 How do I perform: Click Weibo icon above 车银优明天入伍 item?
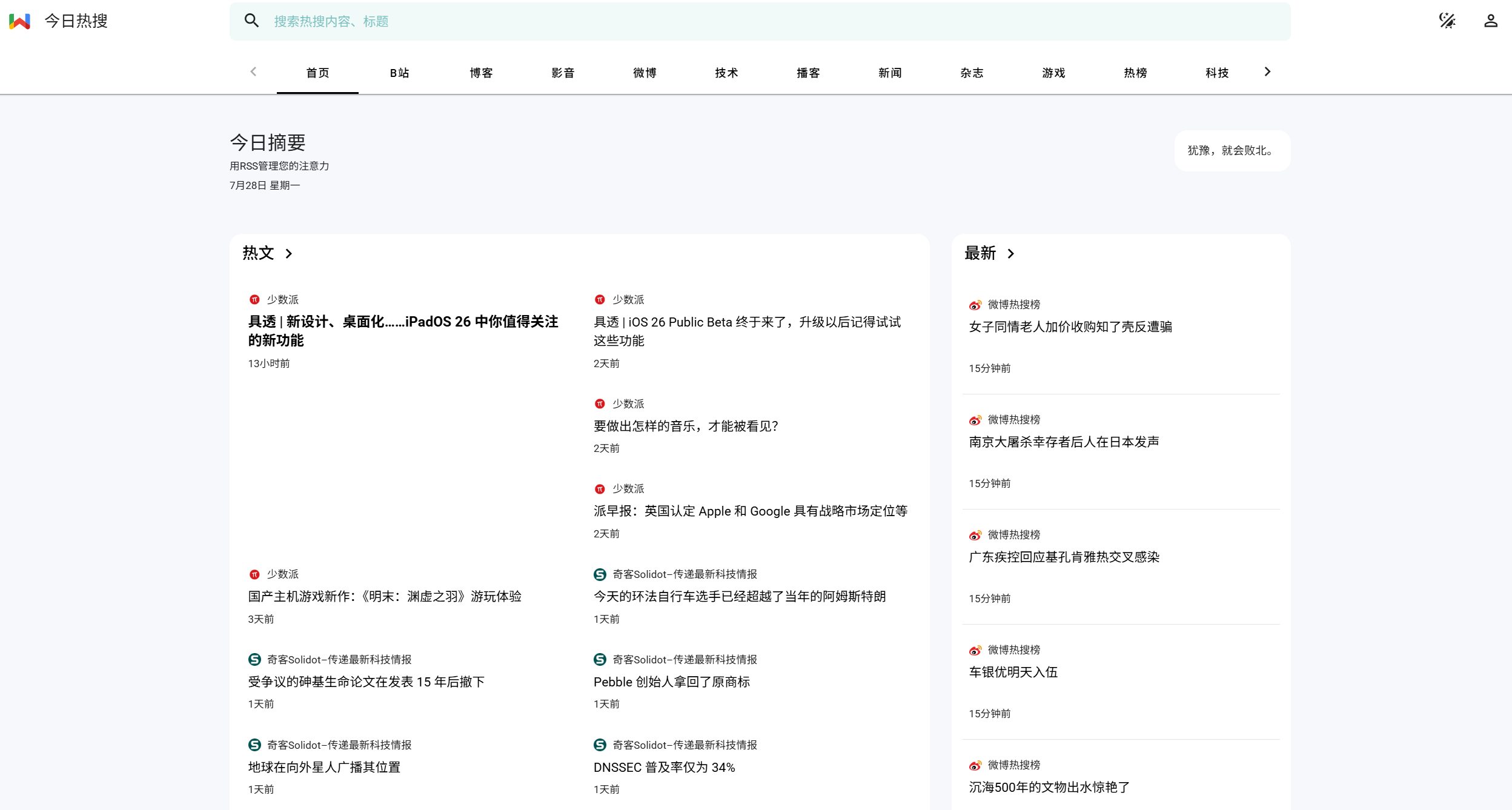coord(975,650)
